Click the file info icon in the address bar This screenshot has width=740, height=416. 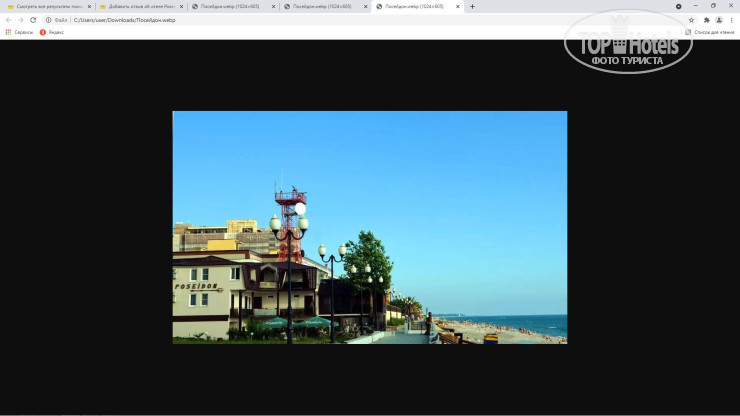[48, 20]
